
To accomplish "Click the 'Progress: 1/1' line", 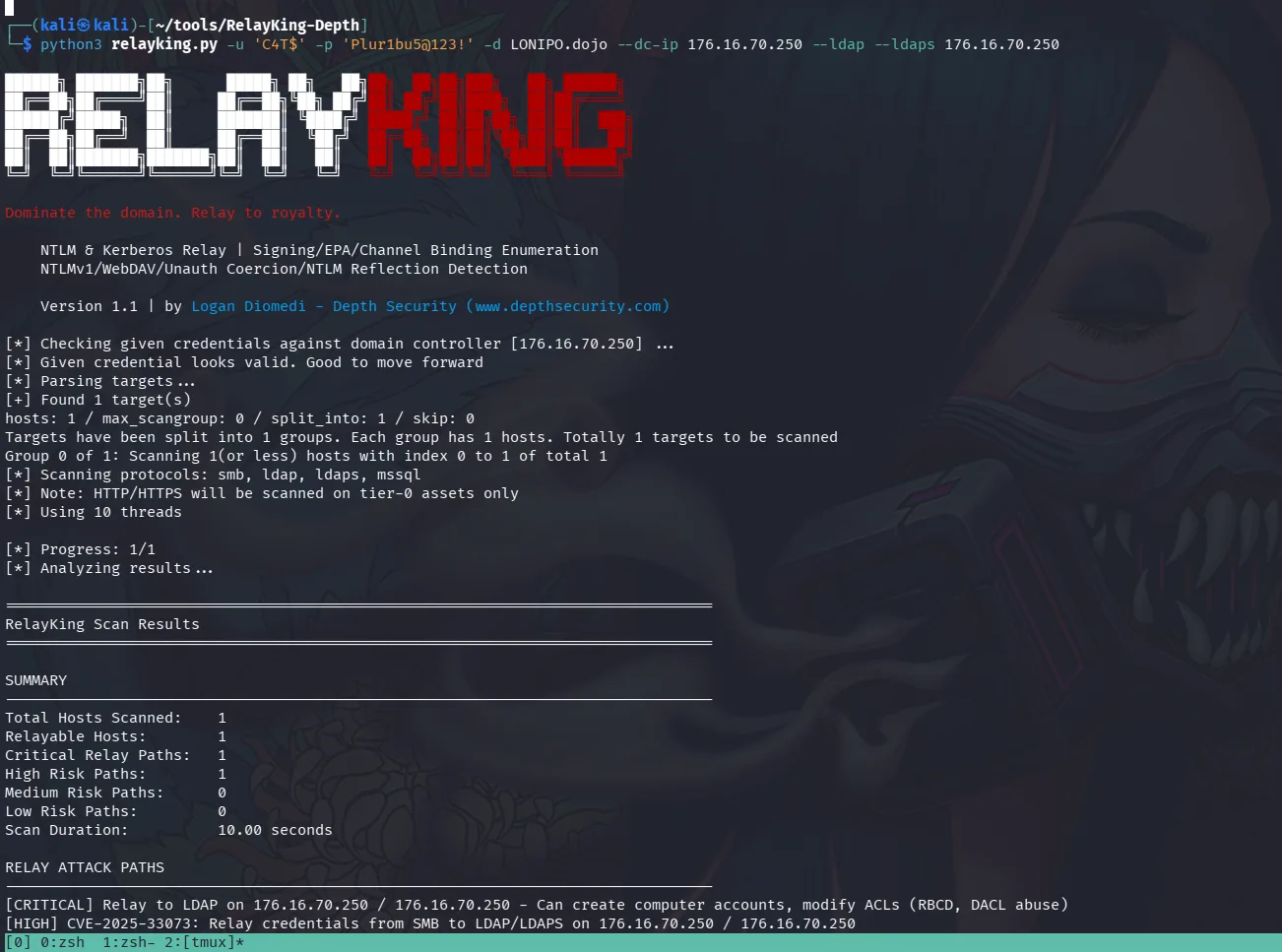I will [80, 549].
